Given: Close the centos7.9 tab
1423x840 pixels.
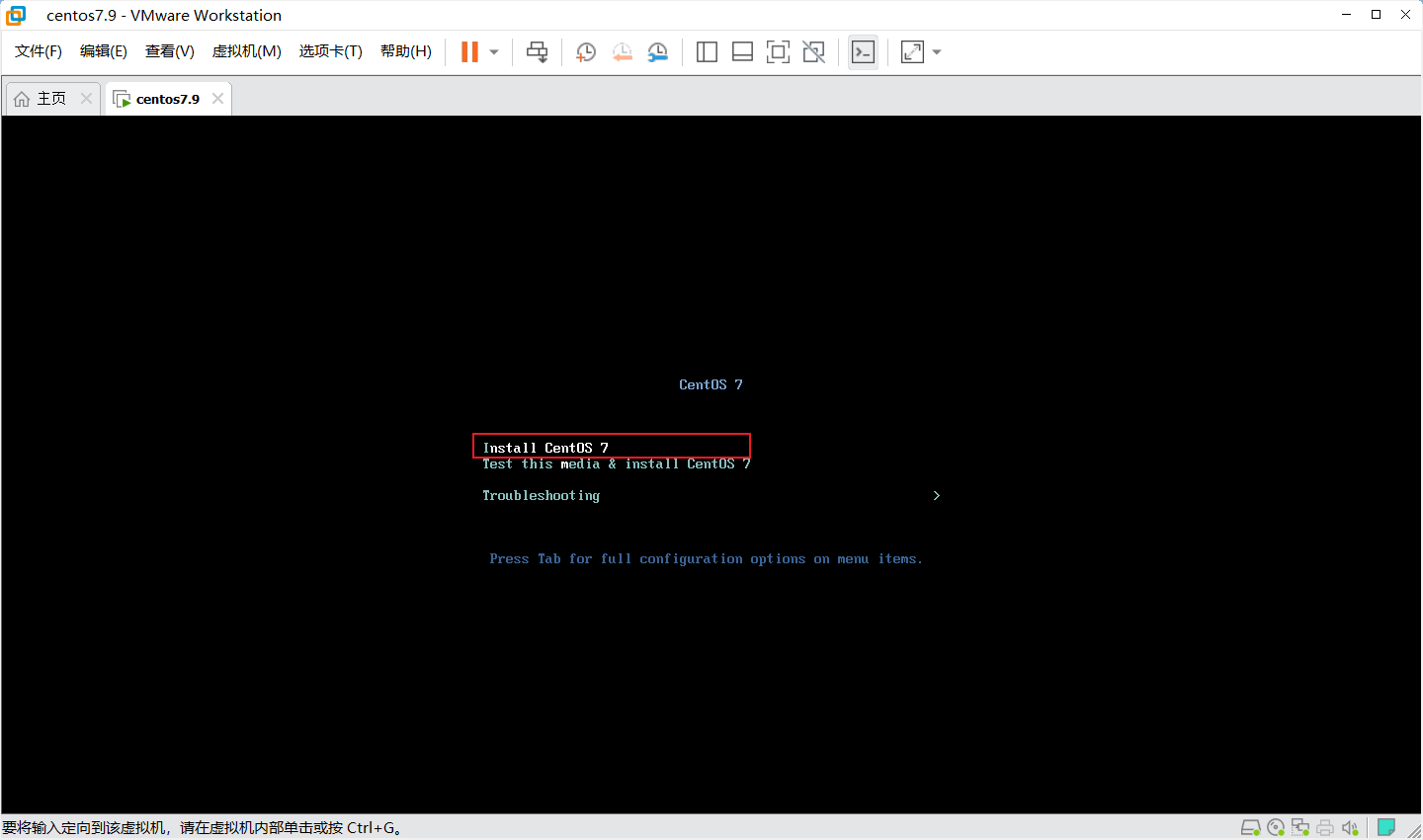Looking at the screenshot, I should pyautogui.click(x=217, y=98).
